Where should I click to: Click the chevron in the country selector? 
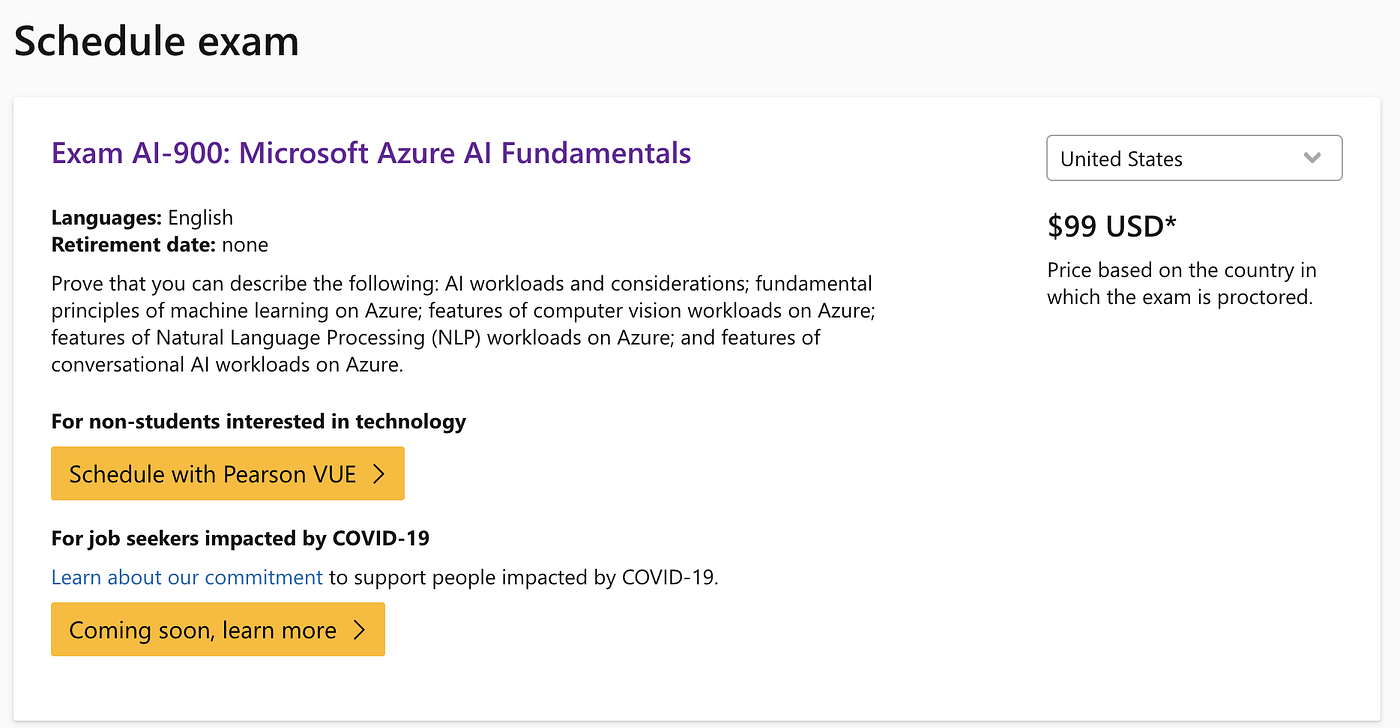click(x=1313, y=158)
